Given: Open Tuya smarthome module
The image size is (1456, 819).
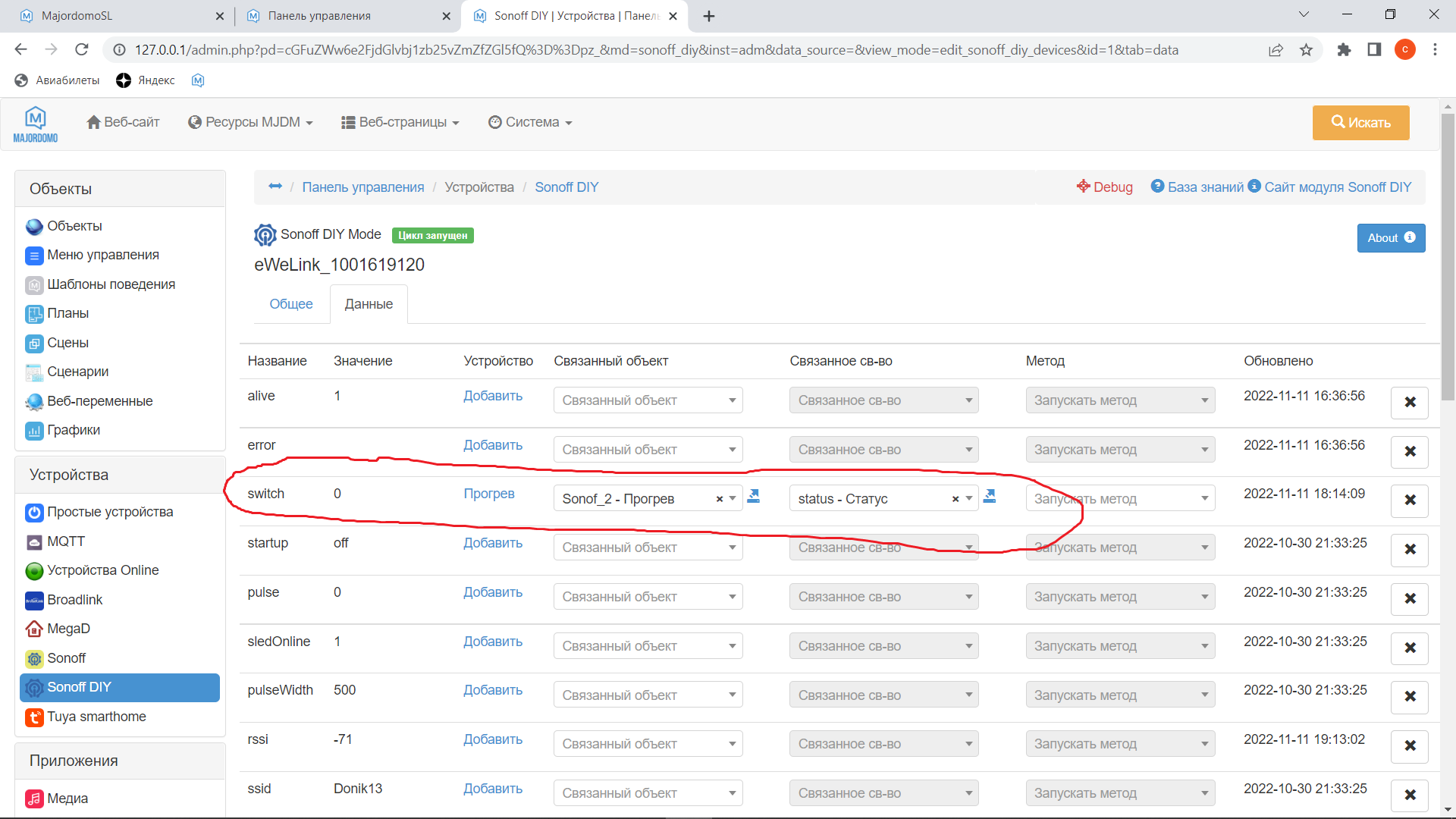Looking at the screenshot, I should tap(96, 717).
